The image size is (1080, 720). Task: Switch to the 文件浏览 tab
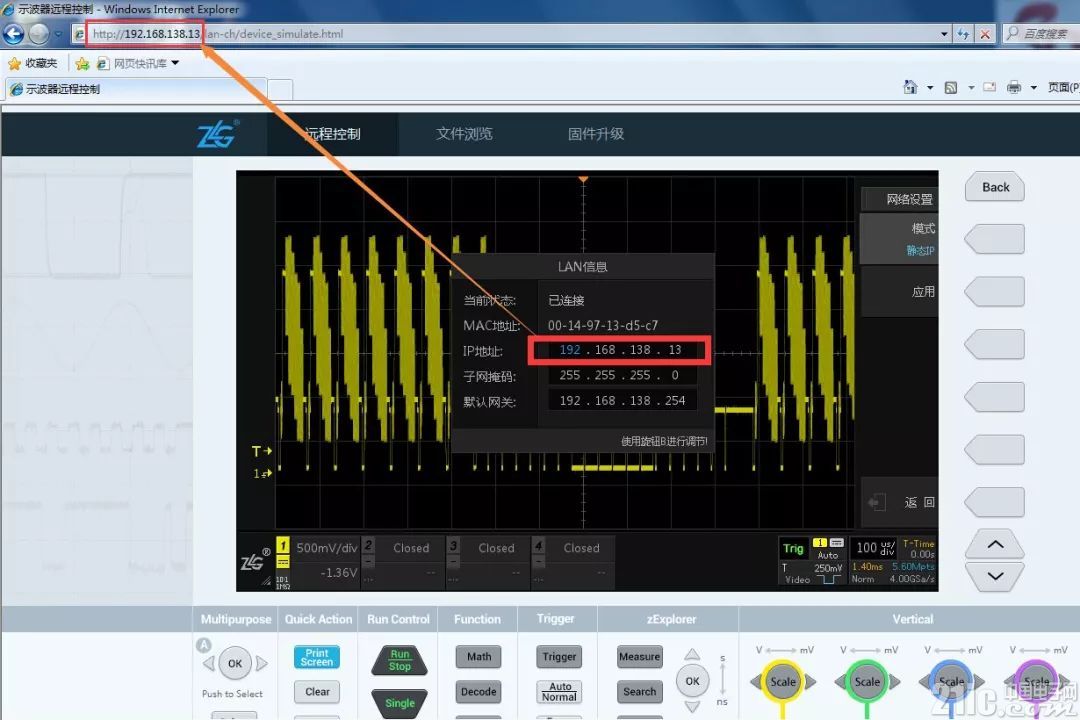(x=464, y=134)
